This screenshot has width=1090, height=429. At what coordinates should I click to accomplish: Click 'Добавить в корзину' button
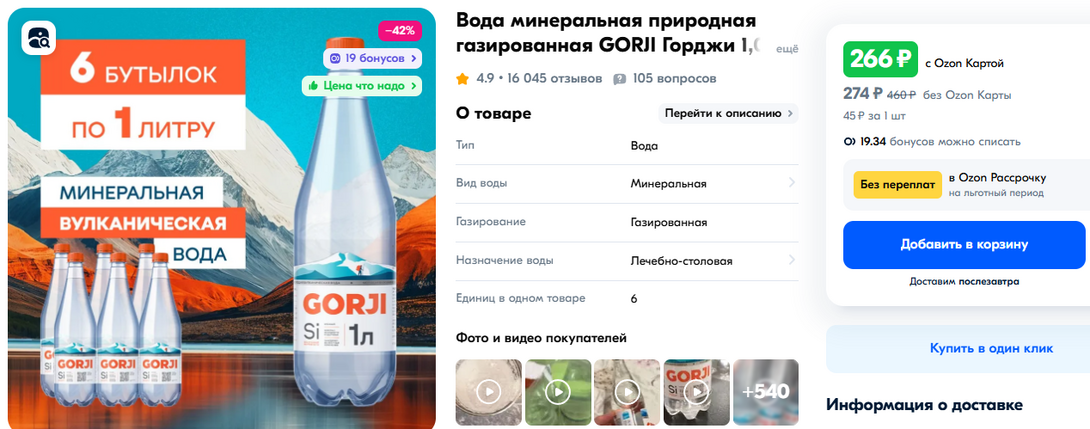tap(964, 245)
